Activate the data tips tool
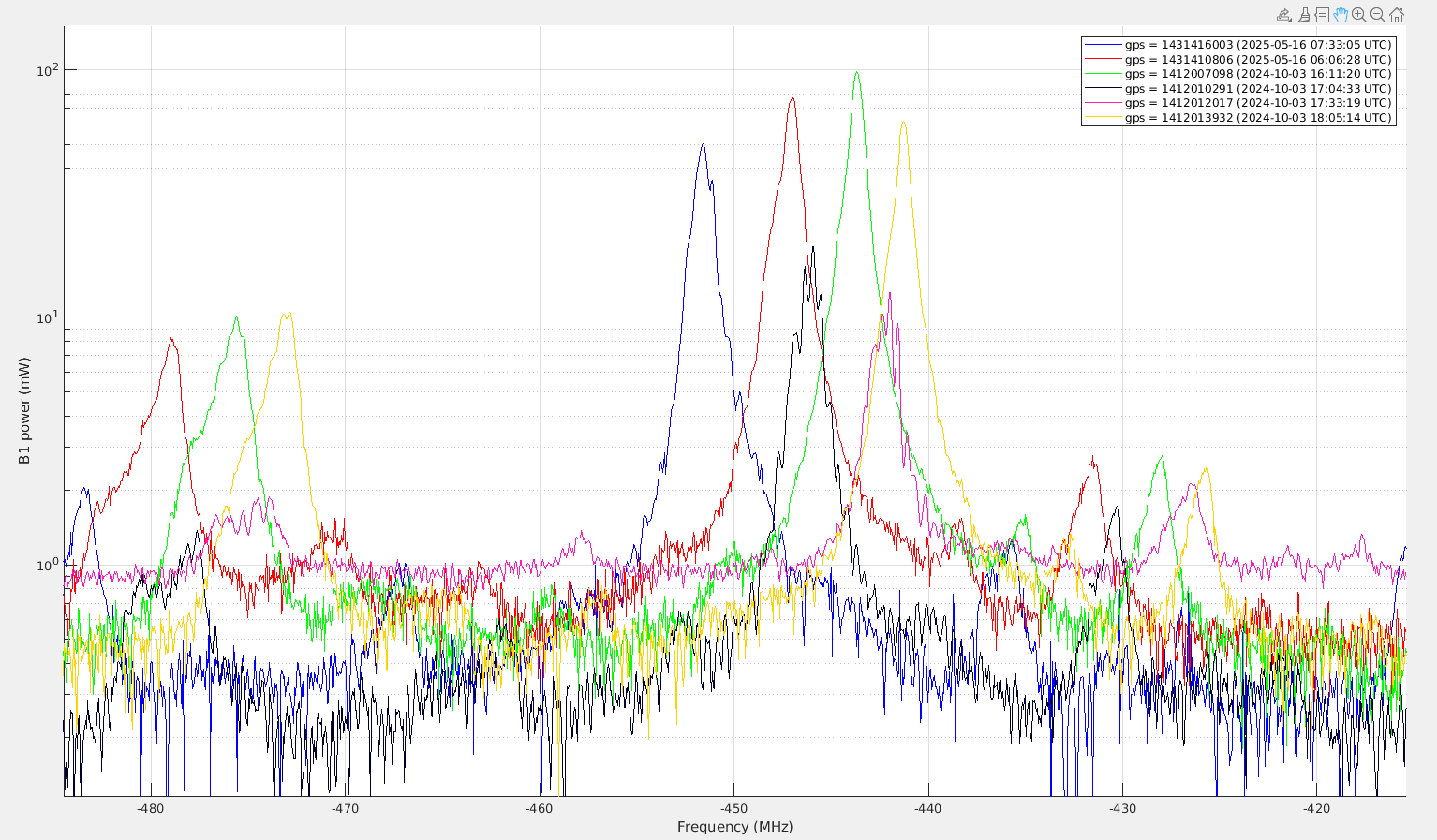The width and height of the screenshot is (1437, 840). (x=1322, y=15)
